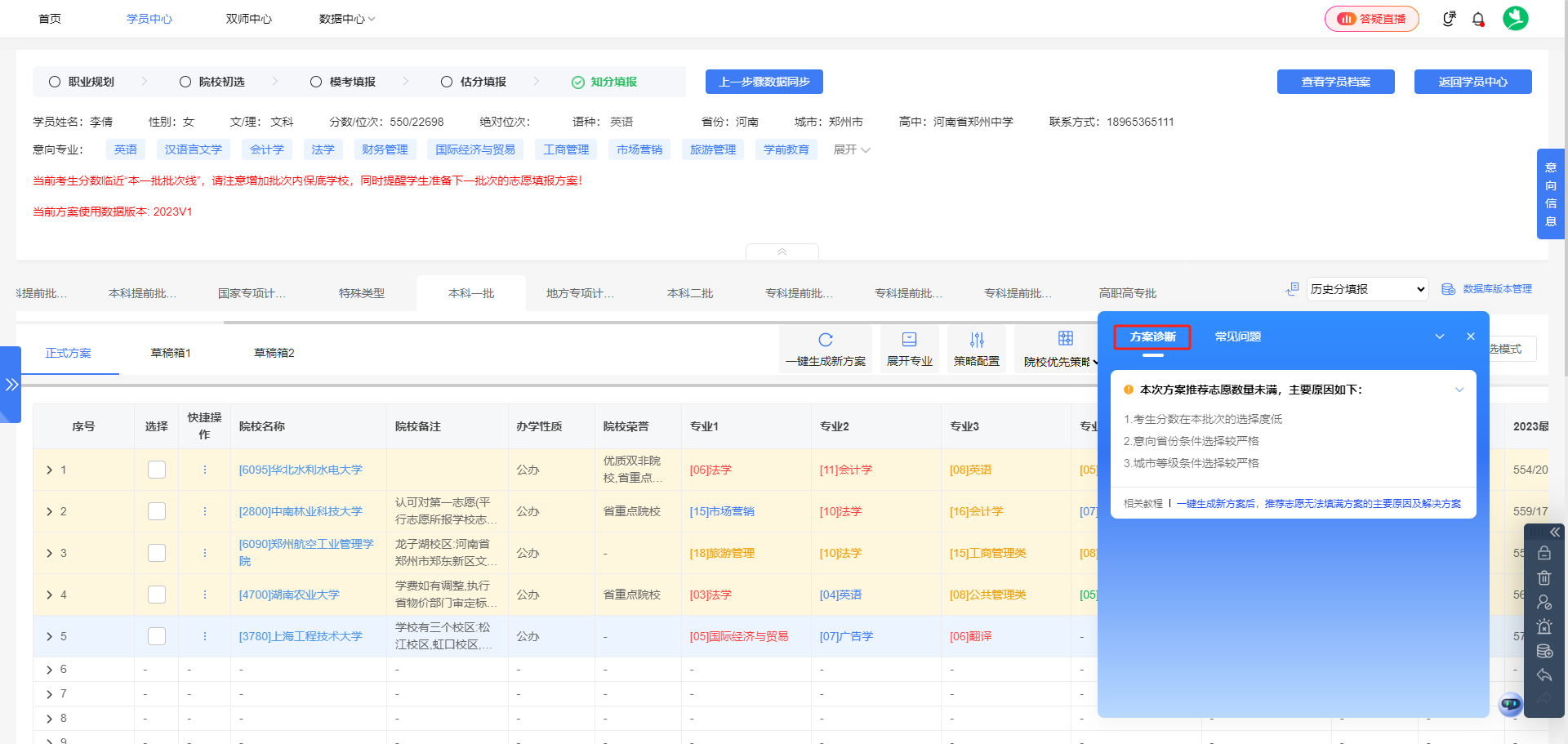
Task: Select the 模考填报 step radio
Action: [x=316, y=82]
